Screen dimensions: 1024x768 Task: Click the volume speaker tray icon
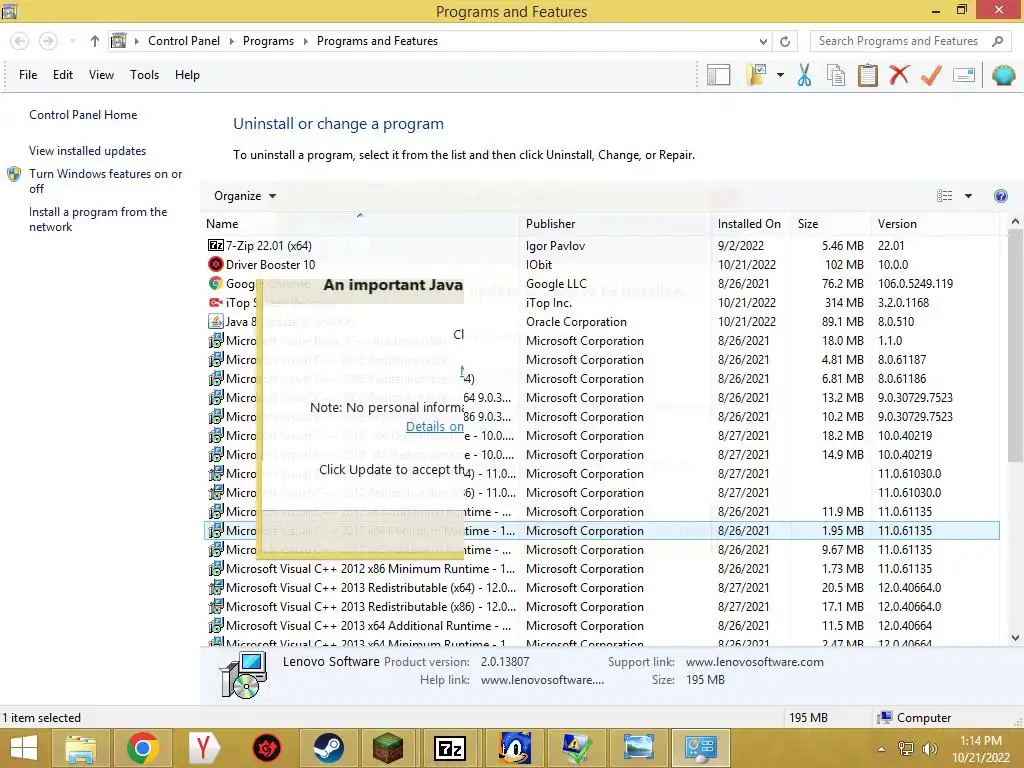(929, 749)
